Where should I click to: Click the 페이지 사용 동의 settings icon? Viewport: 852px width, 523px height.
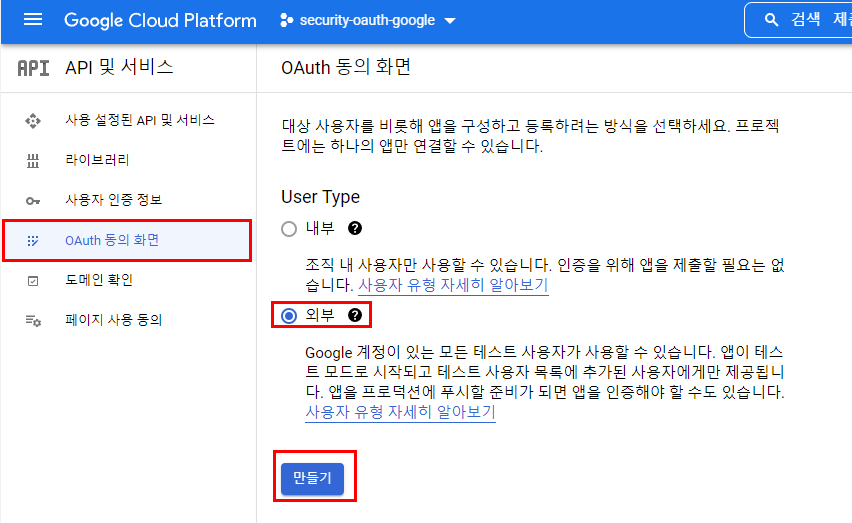33,320
